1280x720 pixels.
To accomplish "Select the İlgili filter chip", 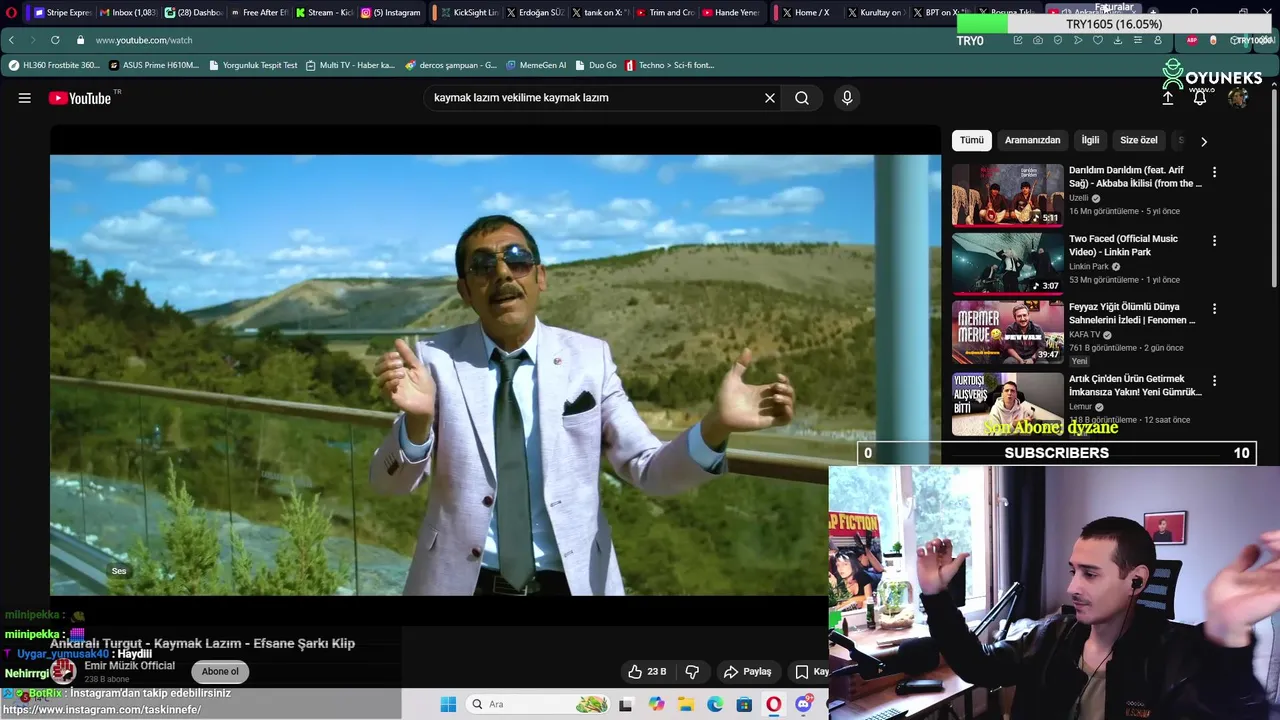I will click(1090, 140).
